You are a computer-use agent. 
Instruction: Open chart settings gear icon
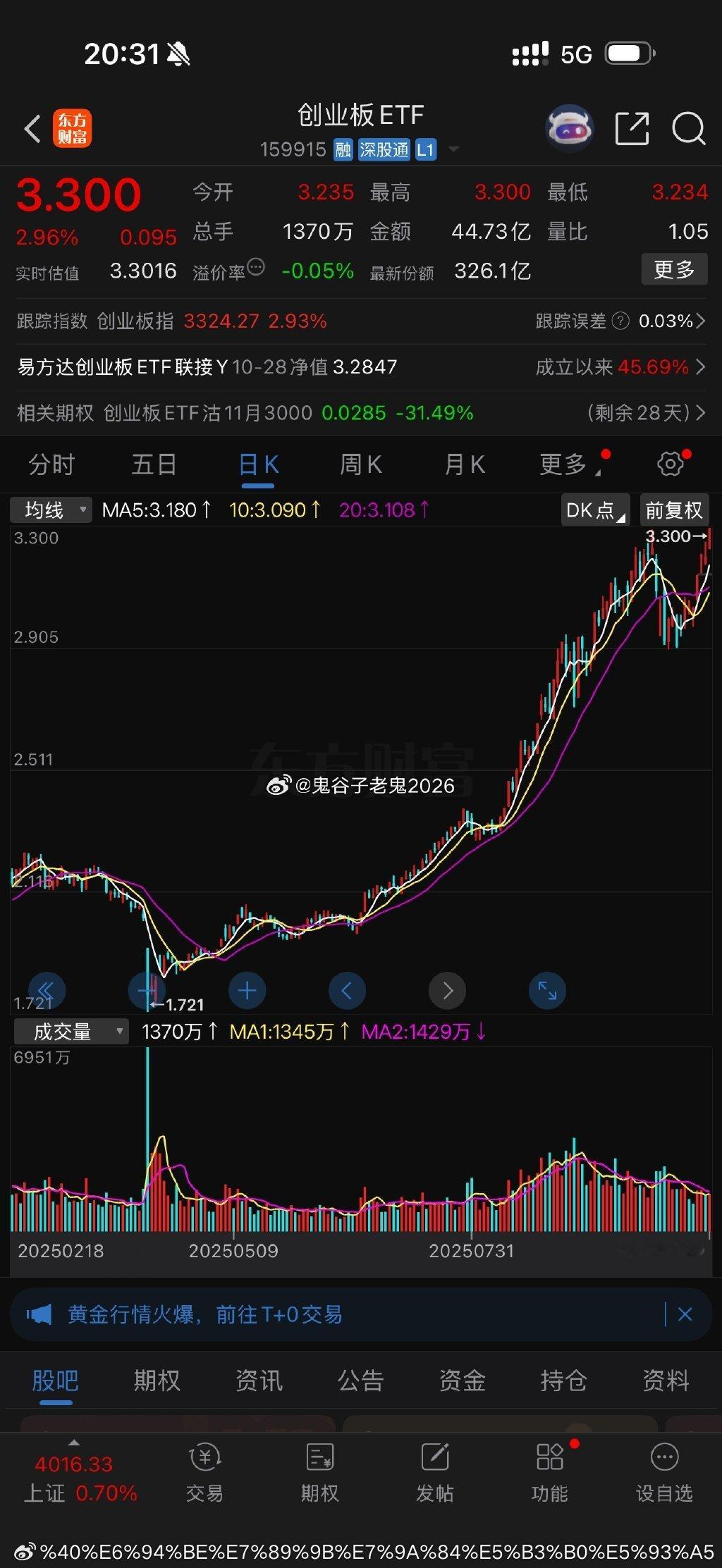click(670, 464)
